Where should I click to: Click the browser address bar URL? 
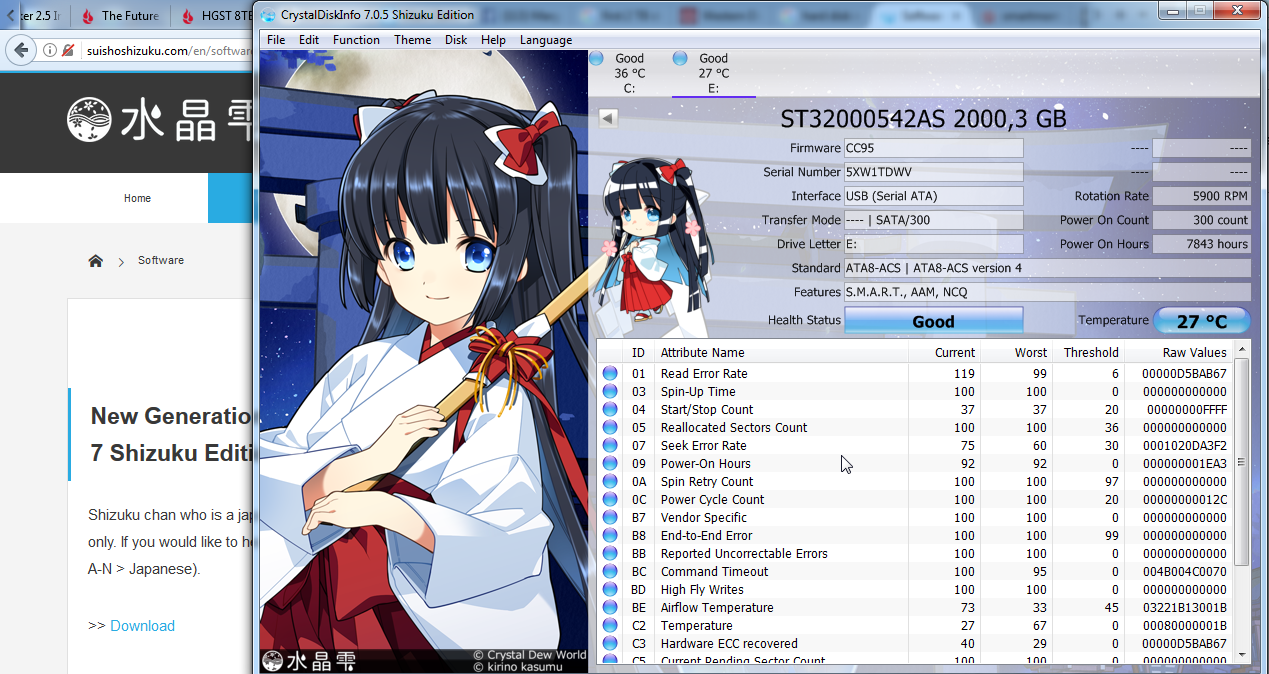(x=170, y=50)
